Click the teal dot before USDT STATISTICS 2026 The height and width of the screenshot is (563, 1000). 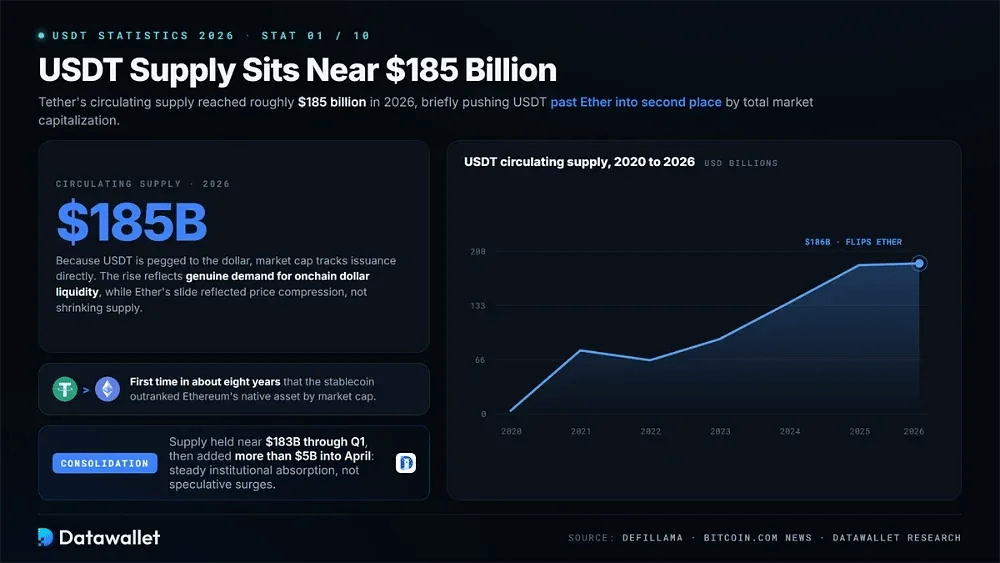pyautogui.click(x=41, y=36)
